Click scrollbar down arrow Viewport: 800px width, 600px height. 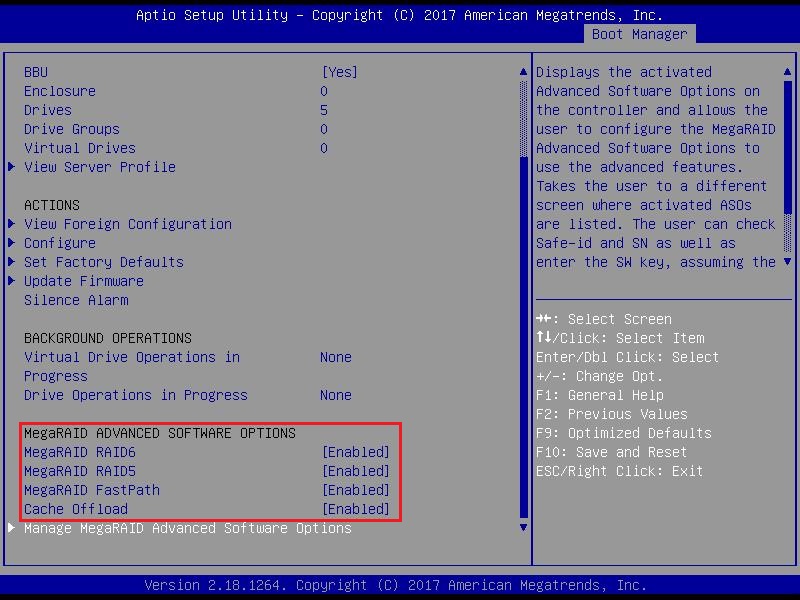[523, 527]
